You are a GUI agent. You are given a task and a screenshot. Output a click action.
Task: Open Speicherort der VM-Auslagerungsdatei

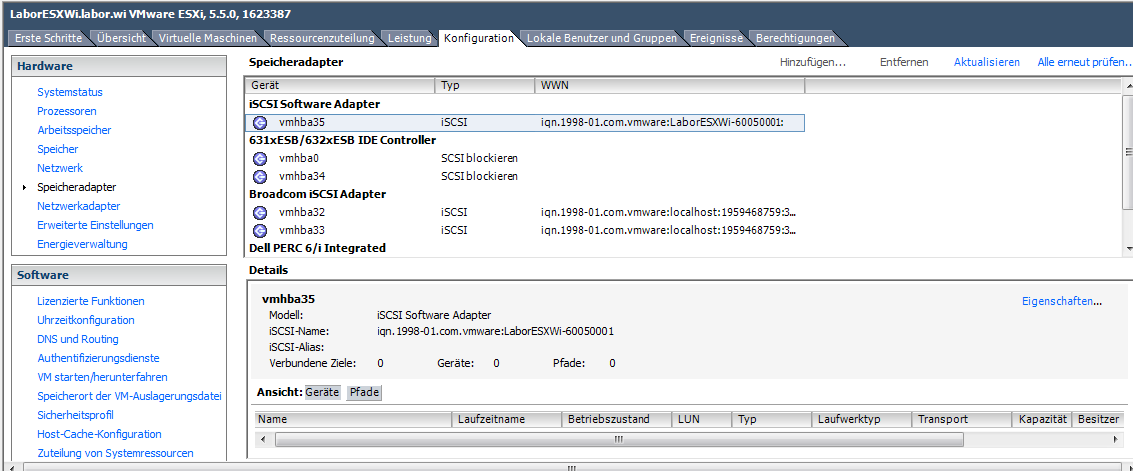tap(129, 396)
